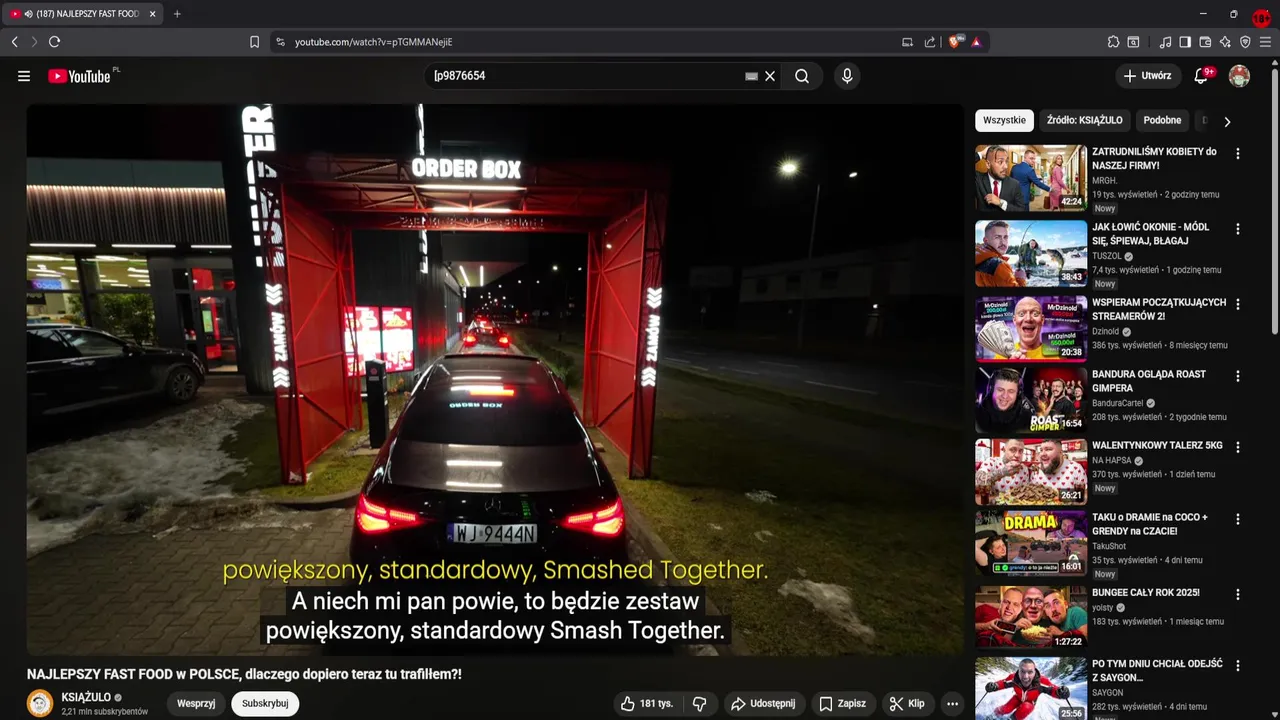Open options for WSPIERAM POCZĄTKUJĄCYCH STREAMERÓW video
Screen dimensions: 1280x720
[1238, 304]
